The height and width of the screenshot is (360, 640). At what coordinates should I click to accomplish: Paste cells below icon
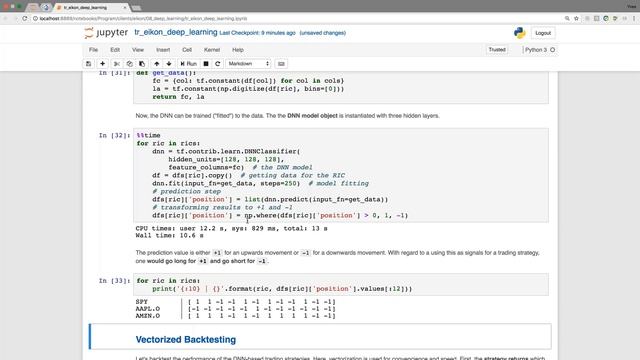(x=142, y=64)
